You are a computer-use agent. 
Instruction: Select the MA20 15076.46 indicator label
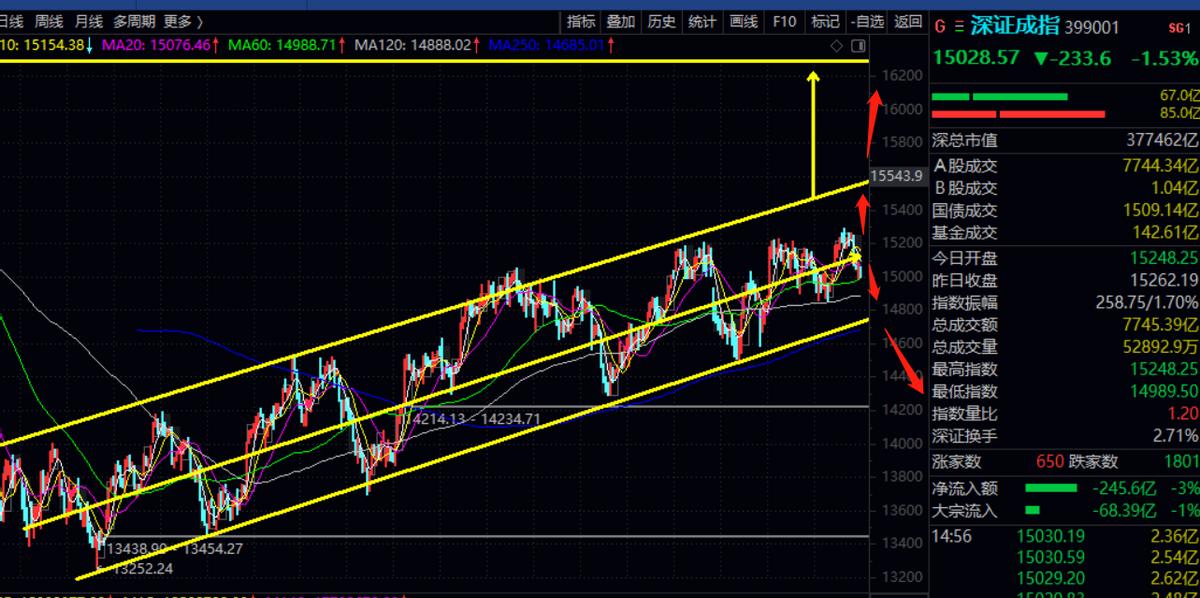tap(157, 45)
